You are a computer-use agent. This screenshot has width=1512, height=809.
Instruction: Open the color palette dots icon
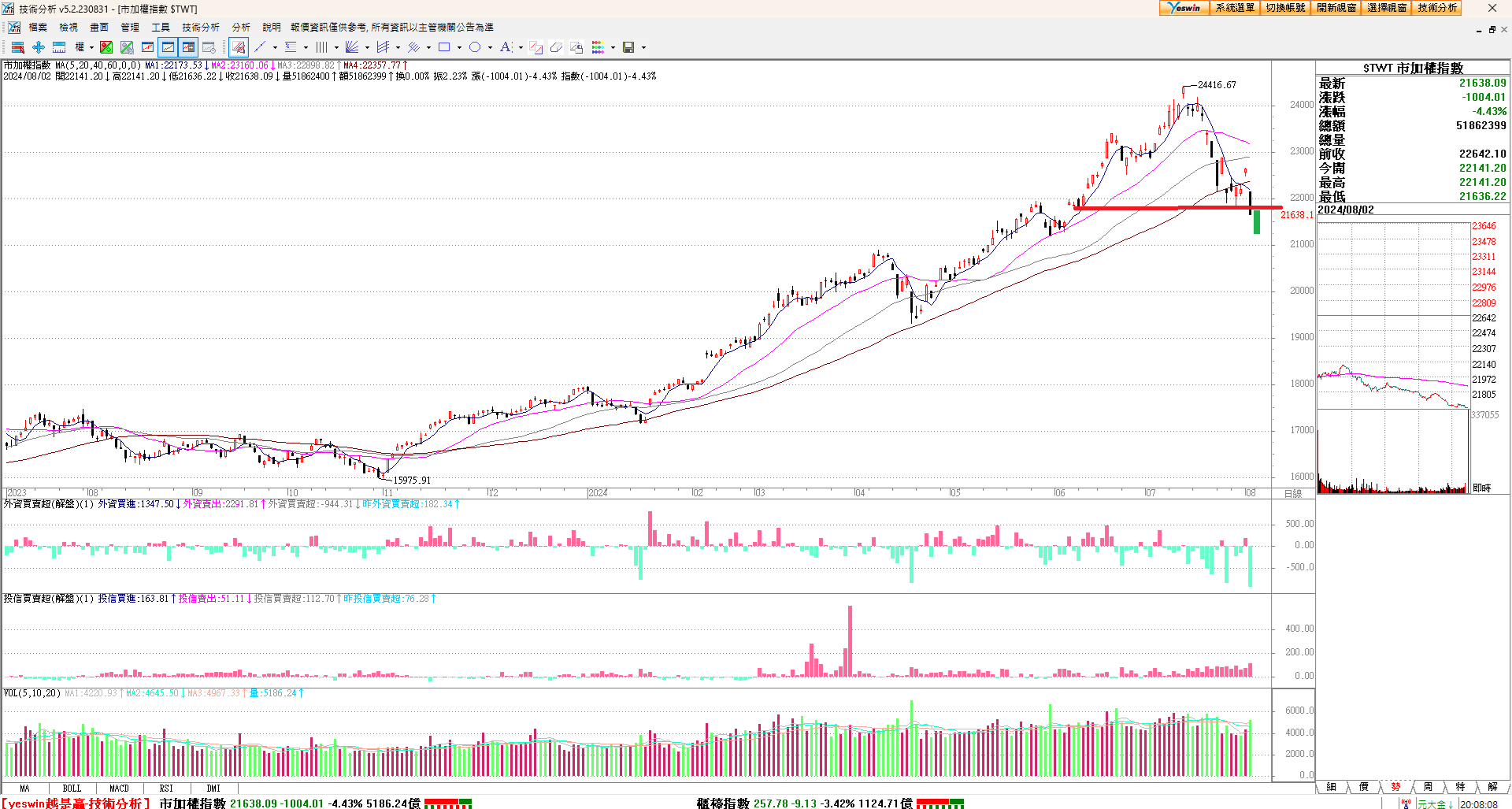pos(598,47)
